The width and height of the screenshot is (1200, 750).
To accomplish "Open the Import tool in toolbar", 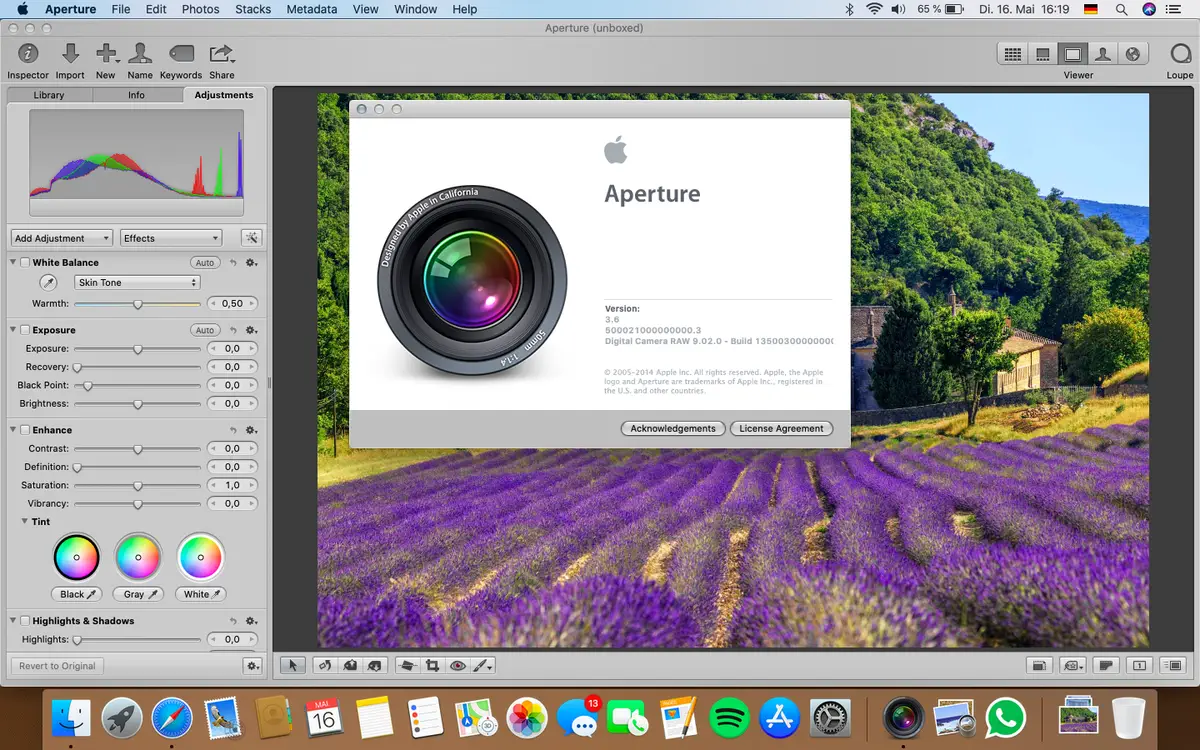I will click(70, 54).
